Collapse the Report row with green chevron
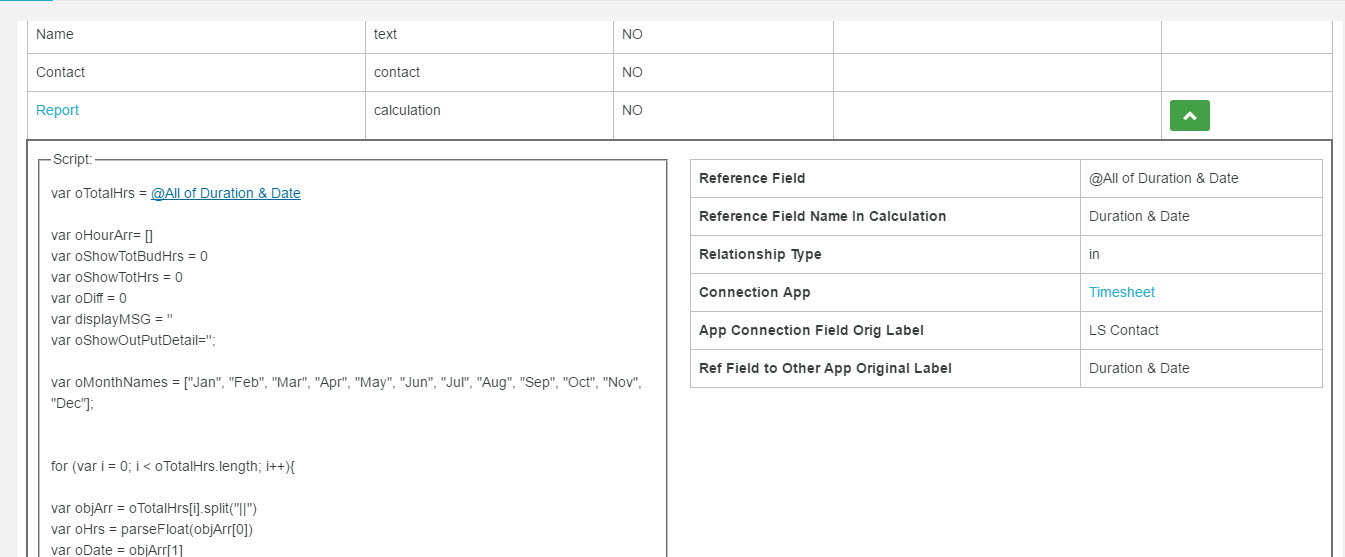The image size is (1345, 557). pos(1189,116)
